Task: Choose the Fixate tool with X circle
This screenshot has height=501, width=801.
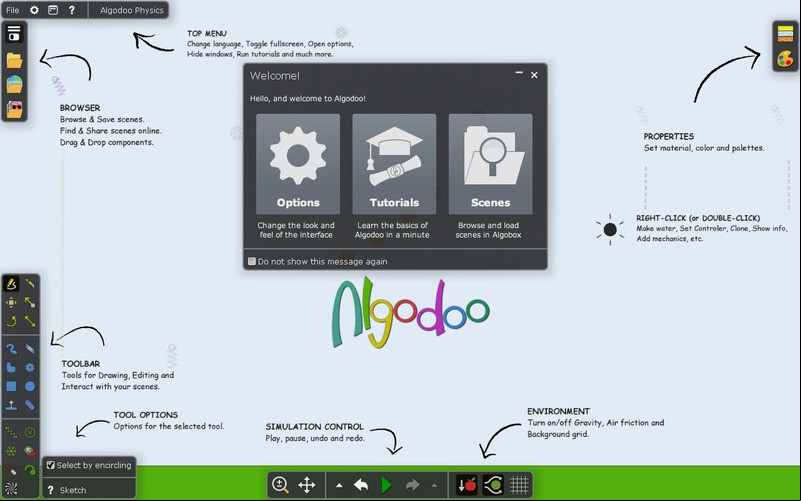Action: [30, 433]
